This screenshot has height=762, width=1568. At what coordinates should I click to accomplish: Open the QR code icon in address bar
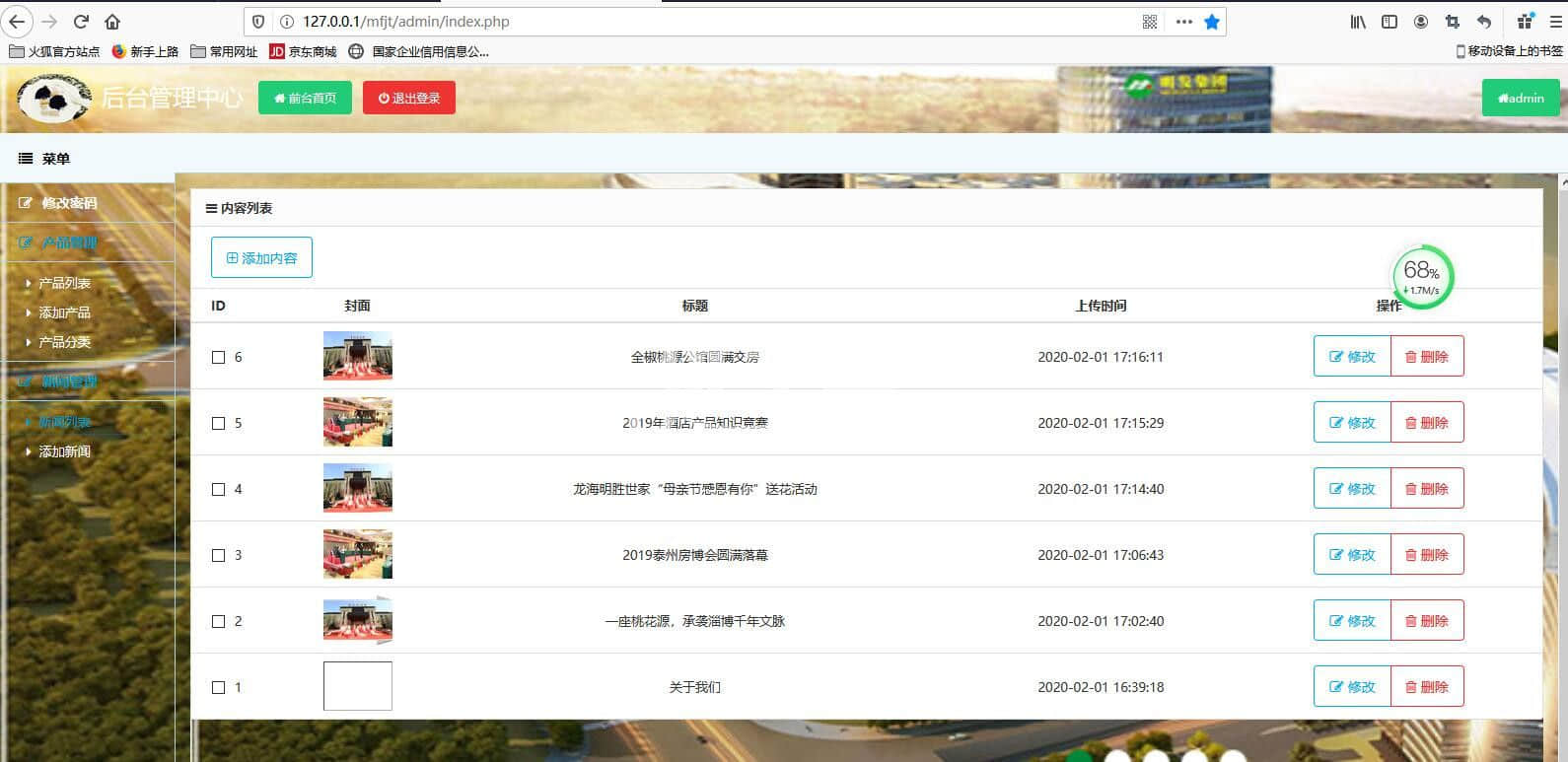point(1150,22)
